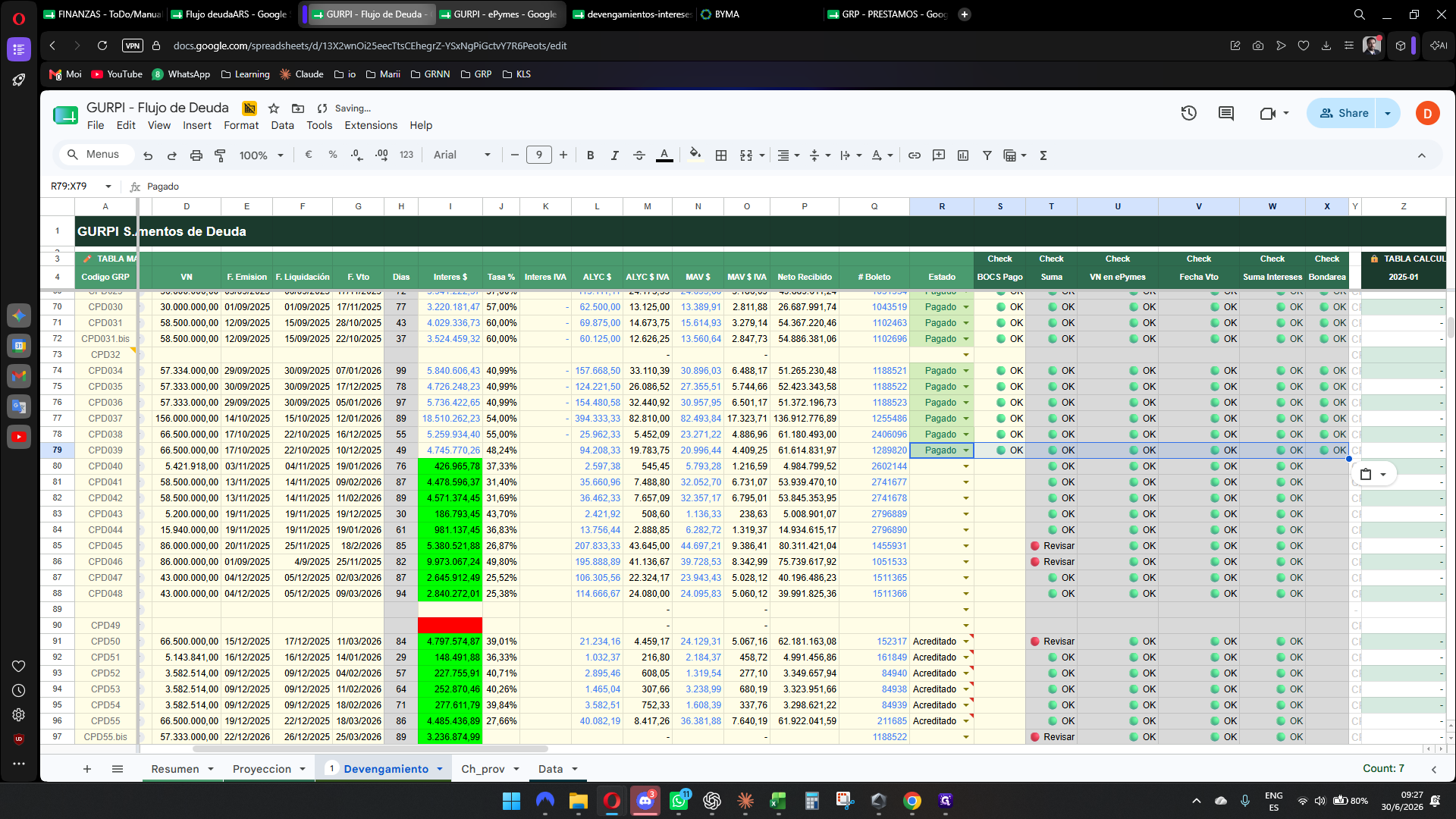Click the insert comment icon
The image size is (1456, 819).
[x=939, y=155]
